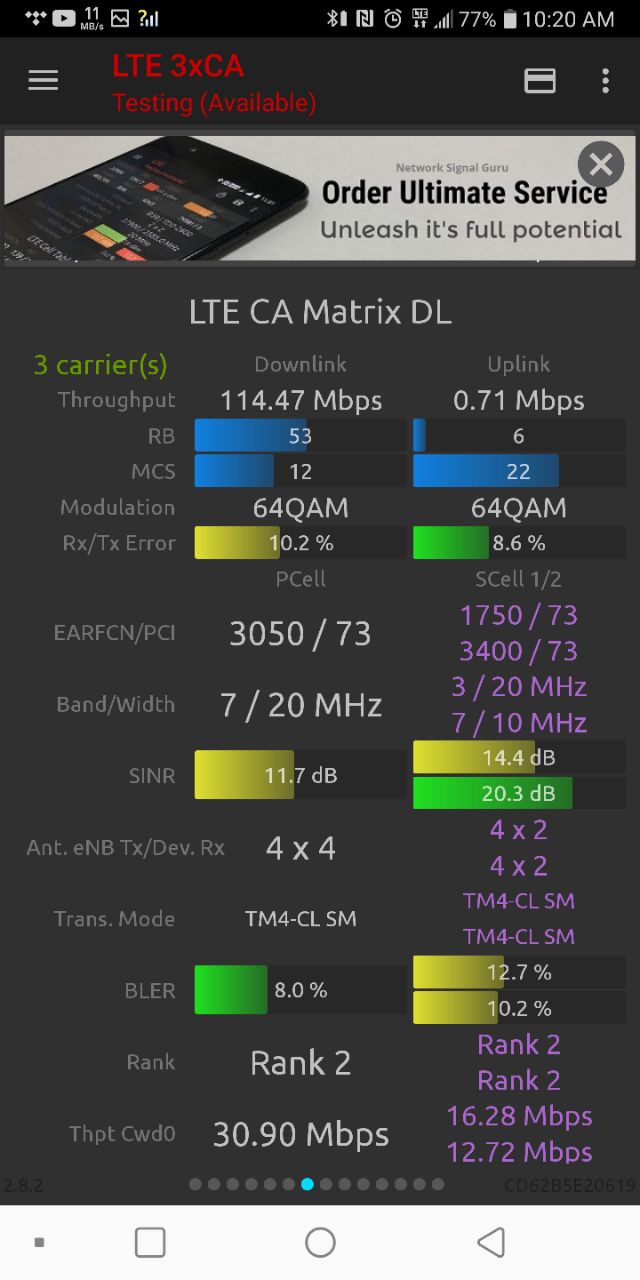640x1280 pixels.
Task: Tap the Android back navigation button
Action: 490,1242
